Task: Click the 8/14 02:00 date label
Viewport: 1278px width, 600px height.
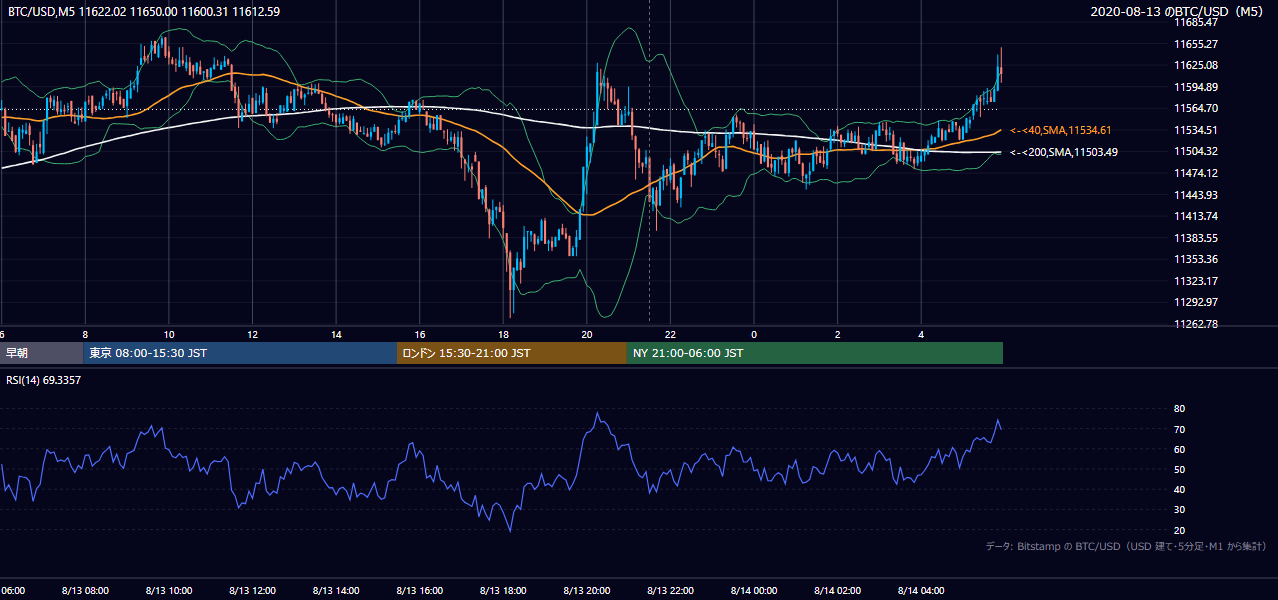Action: coord(838,591)
